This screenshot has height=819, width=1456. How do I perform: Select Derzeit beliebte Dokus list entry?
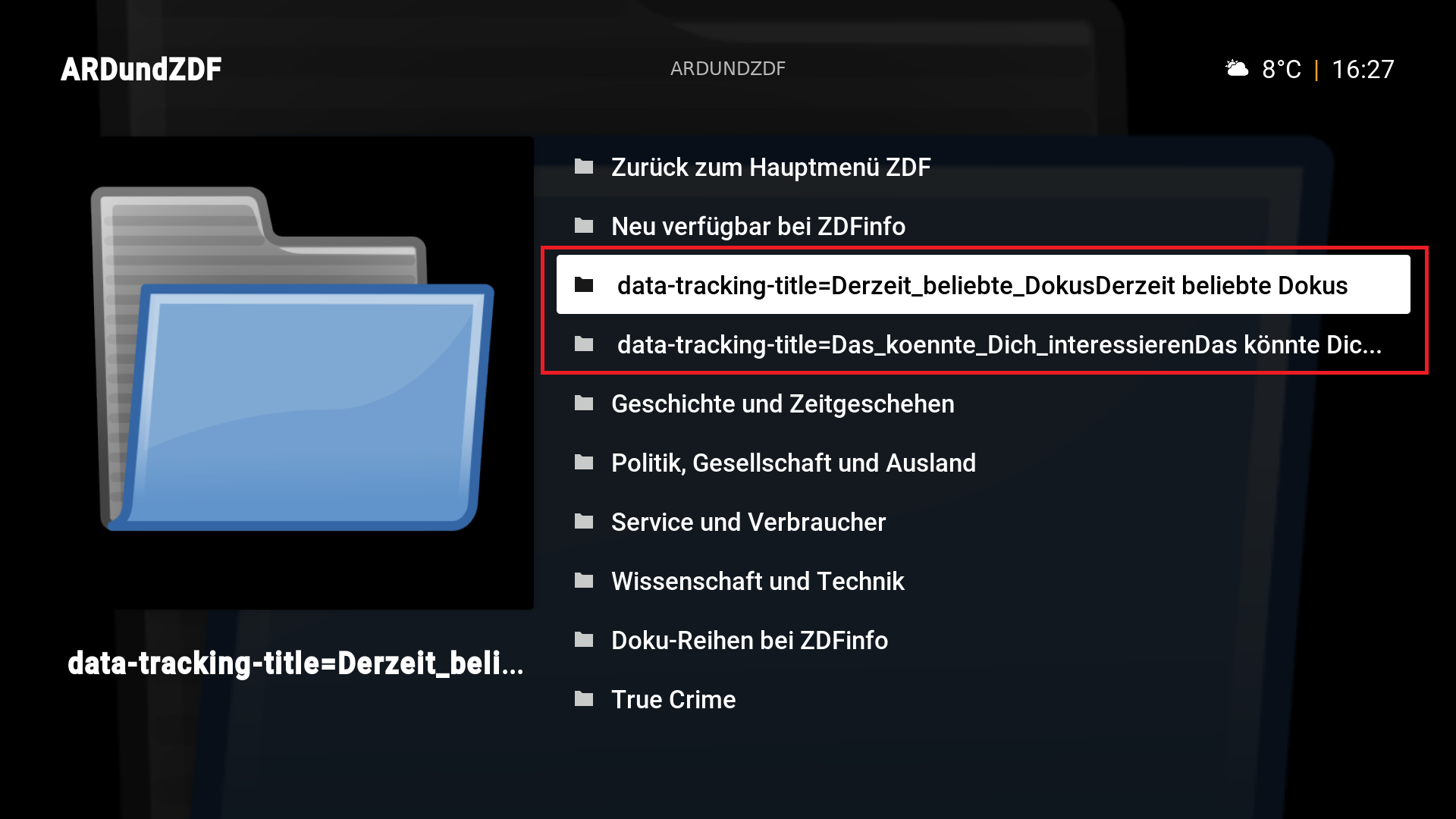984,284
